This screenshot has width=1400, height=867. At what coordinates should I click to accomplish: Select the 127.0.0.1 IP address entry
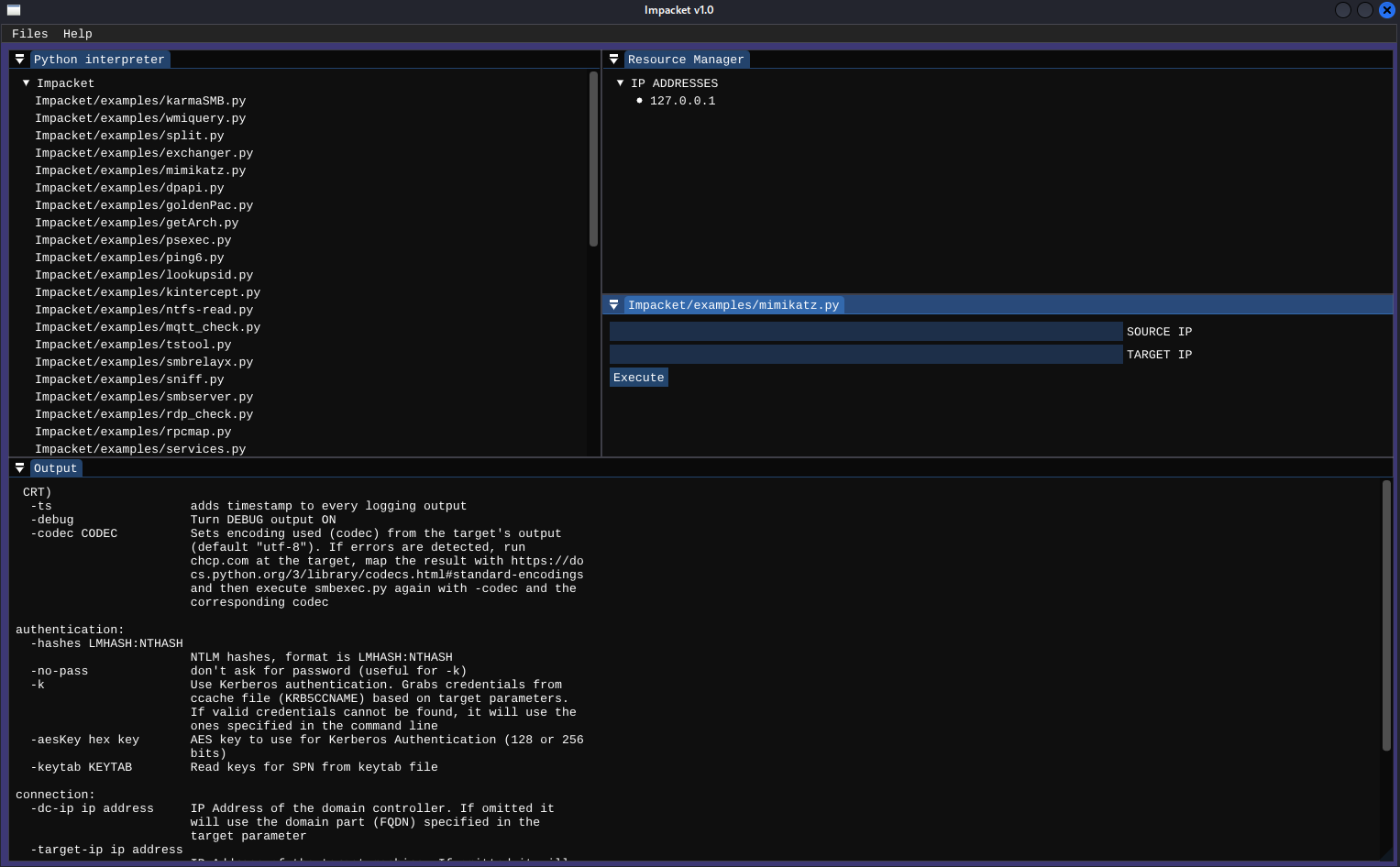click(x=683, y=101)
